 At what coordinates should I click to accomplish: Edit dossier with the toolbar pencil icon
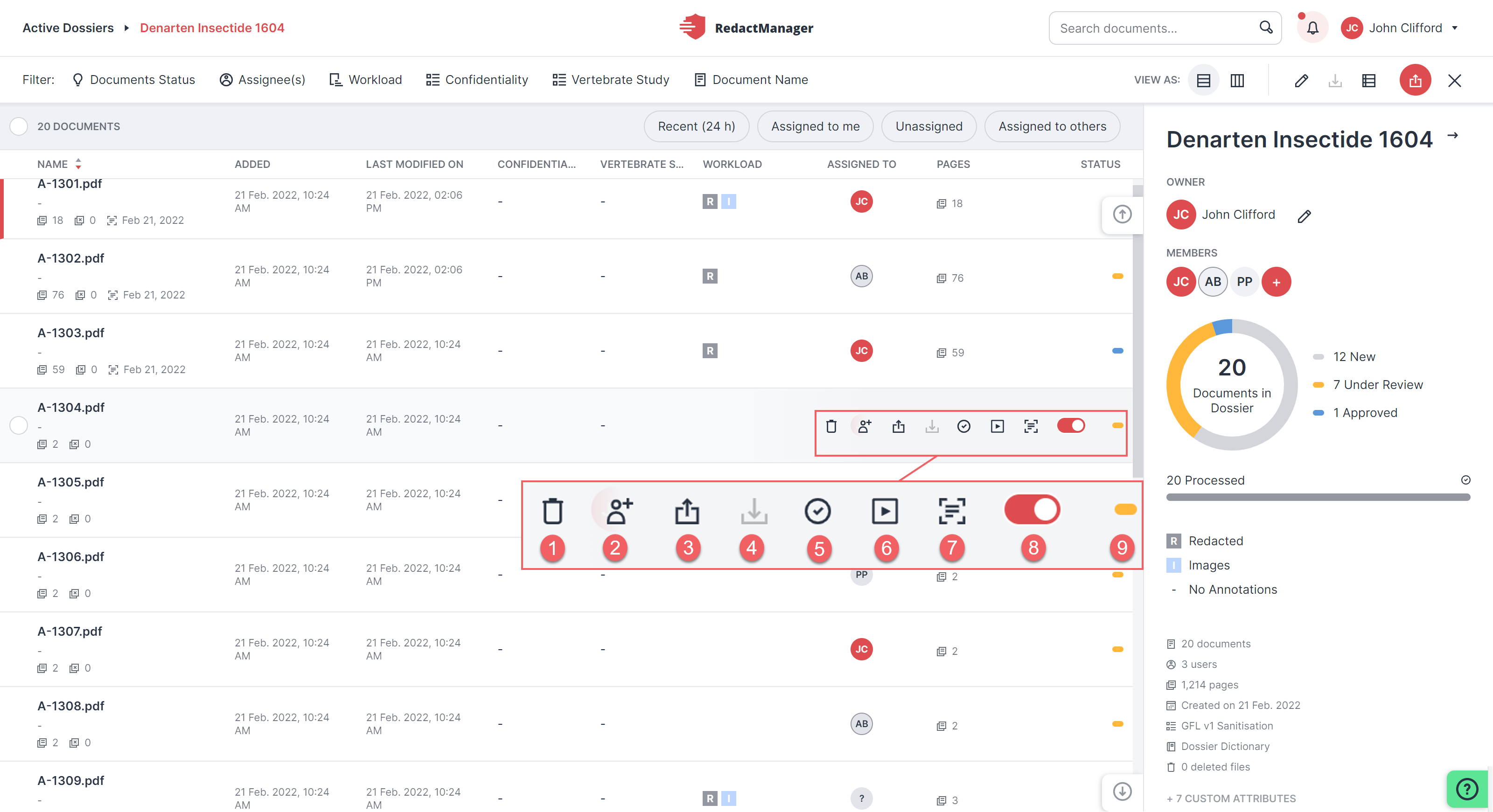1301,81
